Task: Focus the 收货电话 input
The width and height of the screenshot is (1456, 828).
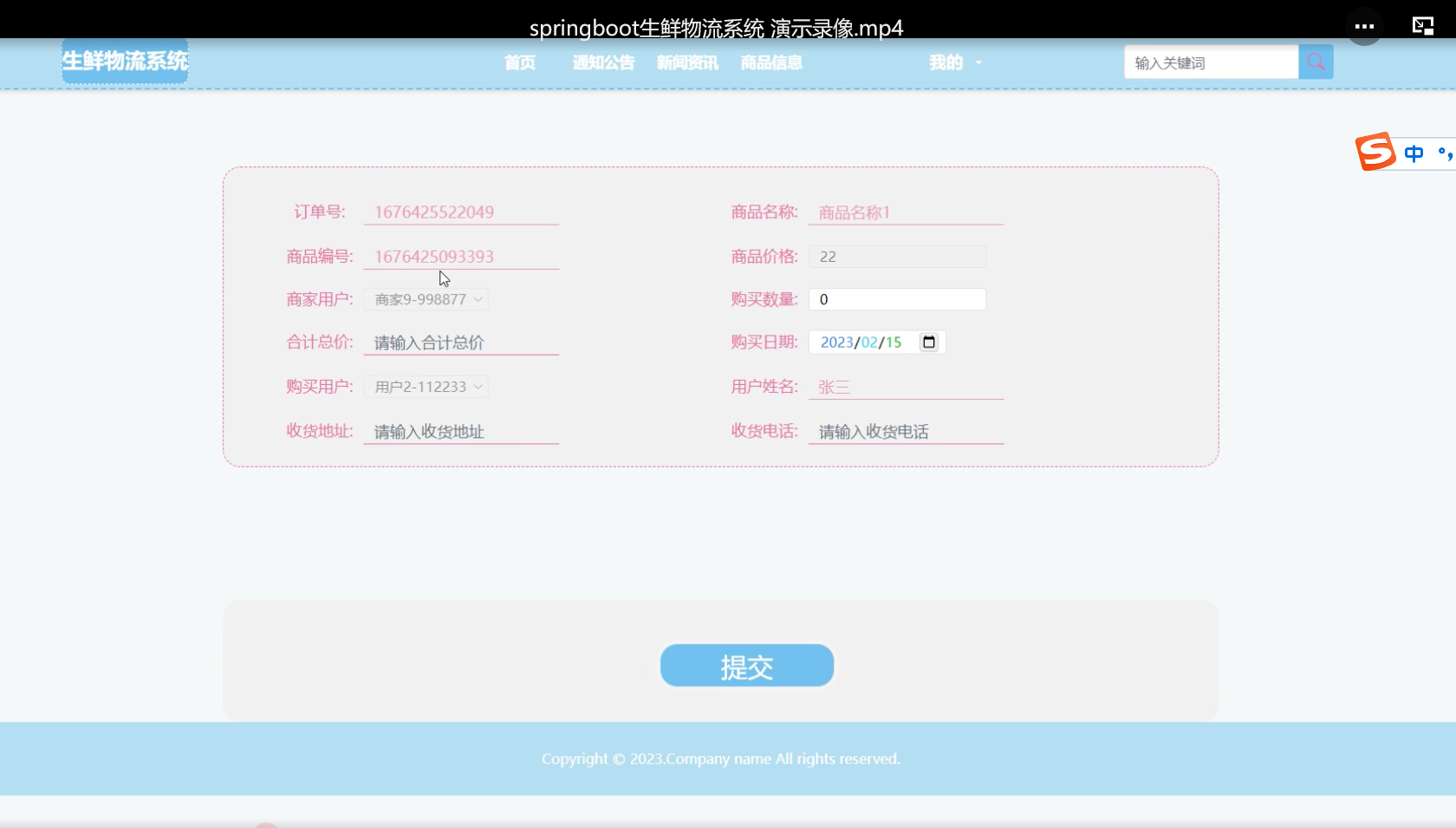Action: (906, 432)
